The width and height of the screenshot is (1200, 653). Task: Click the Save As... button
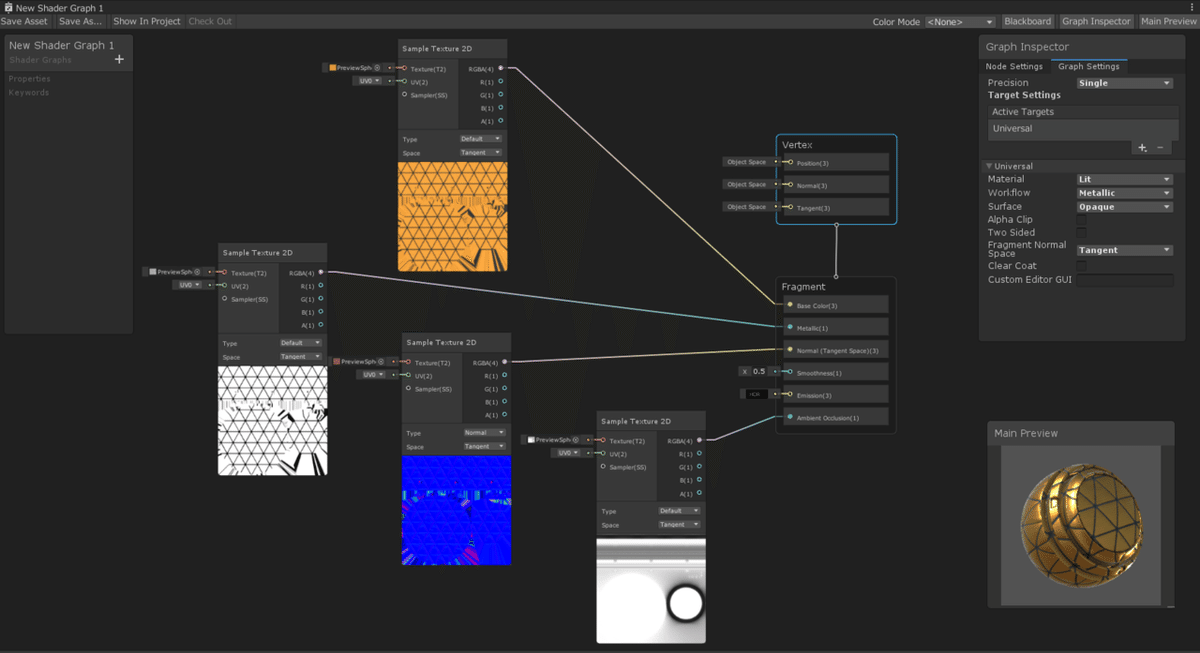coord(80,21)
